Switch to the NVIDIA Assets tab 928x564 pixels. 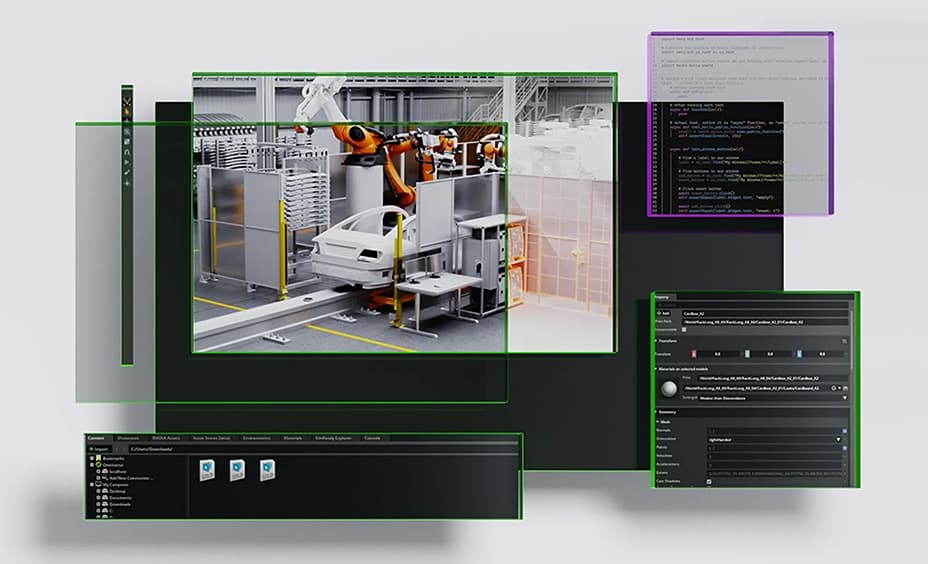pyautogui.click(x=163, y=438)
